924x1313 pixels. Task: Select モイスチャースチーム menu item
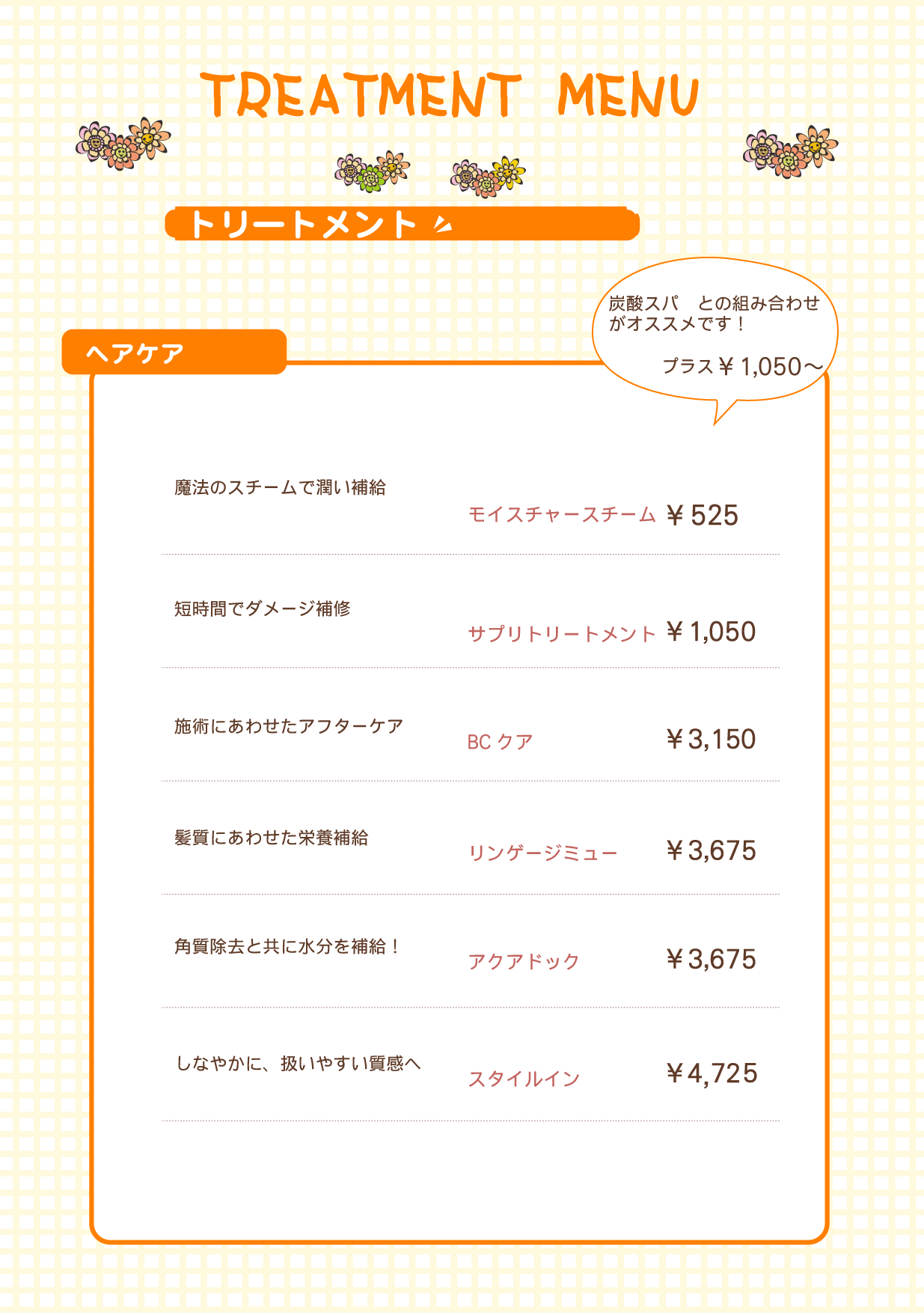coord(562,514)
